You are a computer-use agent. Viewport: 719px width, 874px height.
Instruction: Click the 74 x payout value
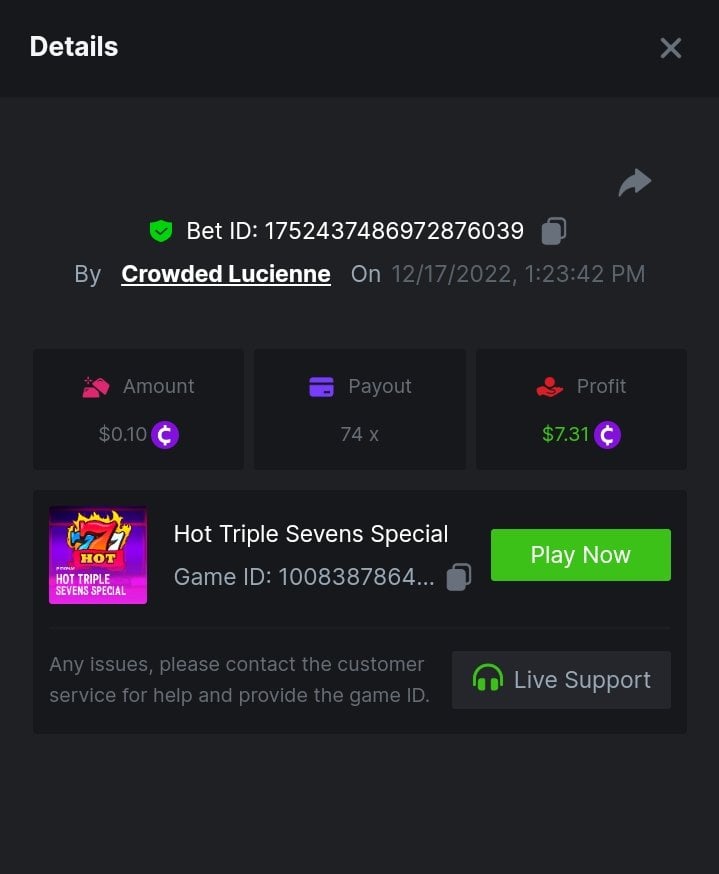point(359,435)
